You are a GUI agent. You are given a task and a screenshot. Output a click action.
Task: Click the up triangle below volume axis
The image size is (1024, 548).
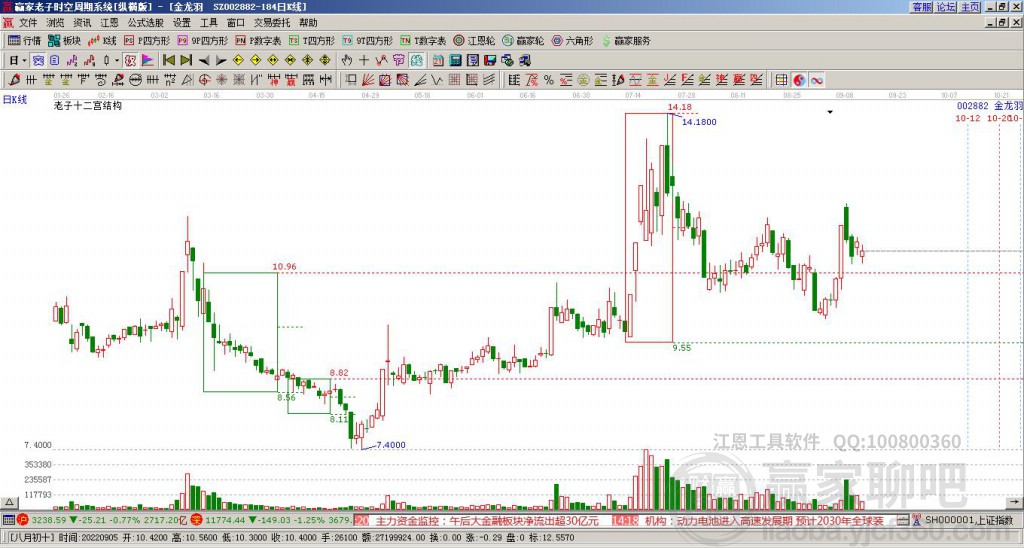pyautogui.click(x=8, y=502)
